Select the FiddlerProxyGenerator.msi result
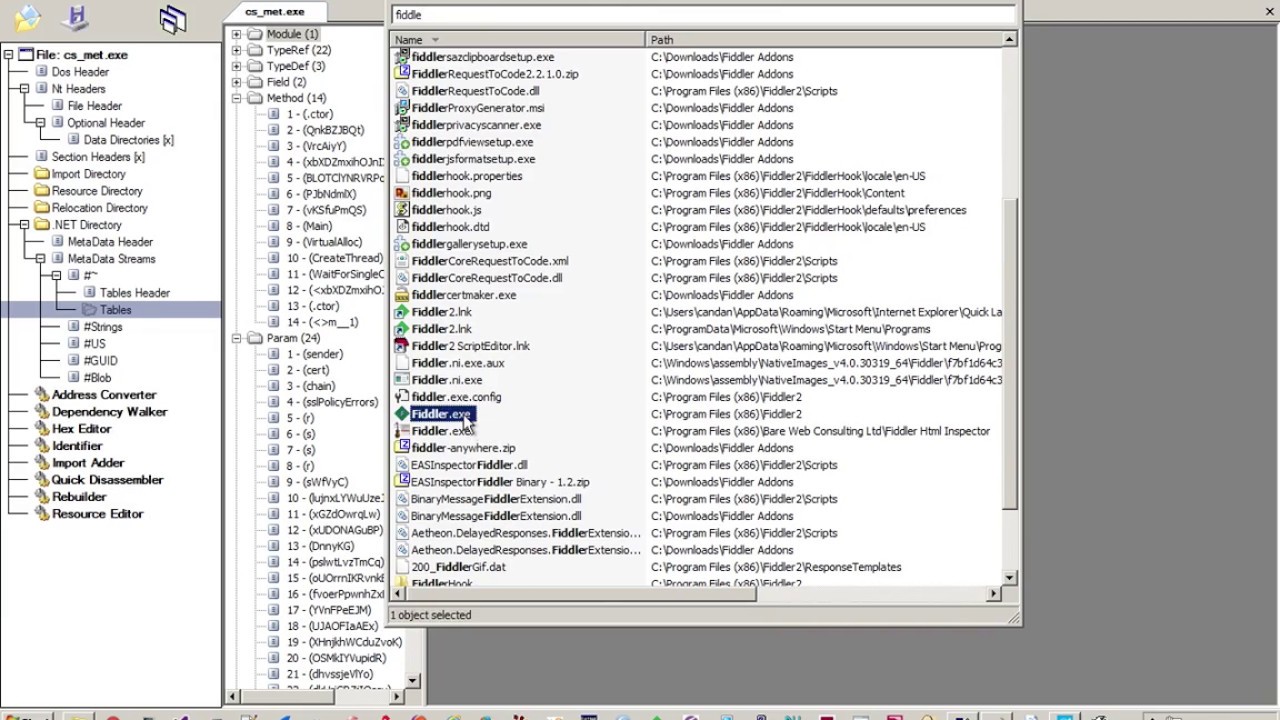The image size is (1280, 720). point(478,108)
